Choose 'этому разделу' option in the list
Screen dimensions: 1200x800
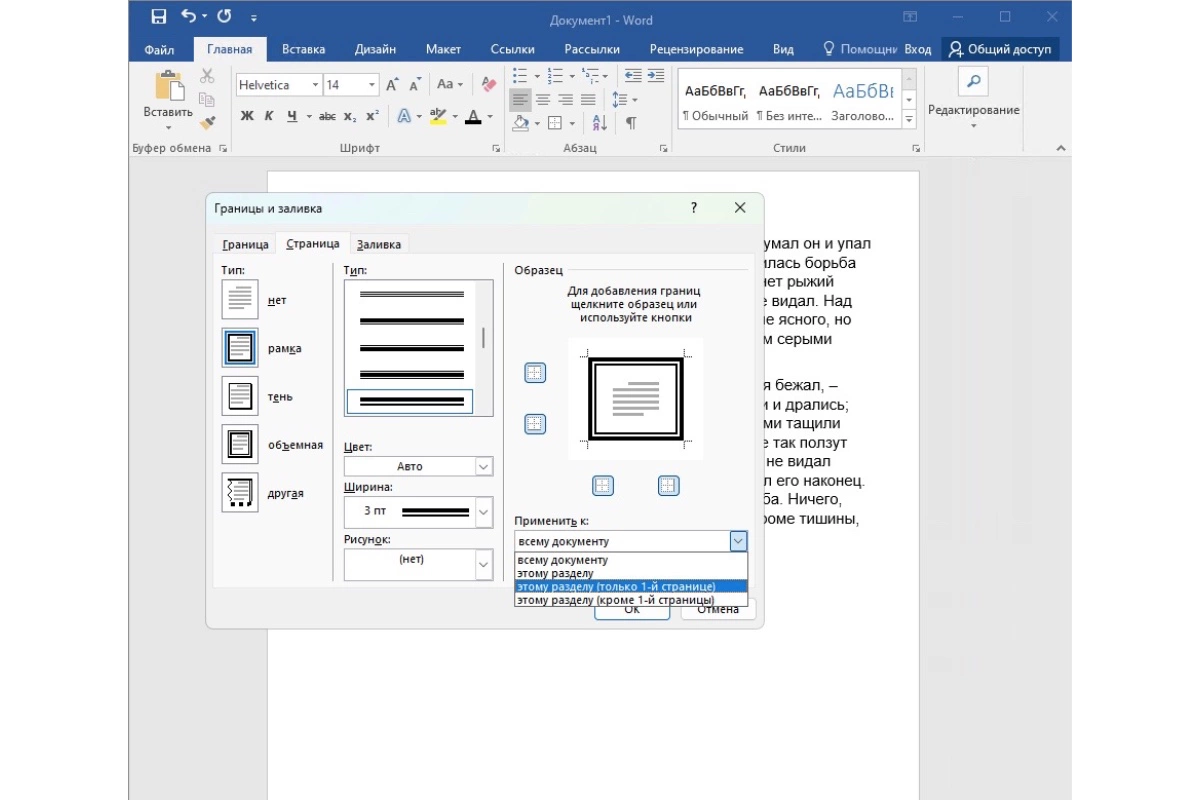tap(631, 574)
